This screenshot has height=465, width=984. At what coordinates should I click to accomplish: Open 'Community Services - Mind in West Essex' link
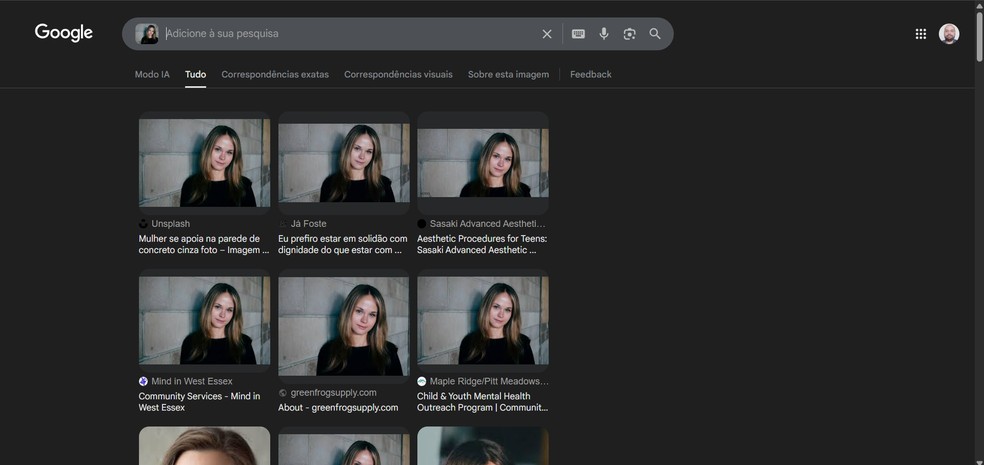[x=200, y=402]
